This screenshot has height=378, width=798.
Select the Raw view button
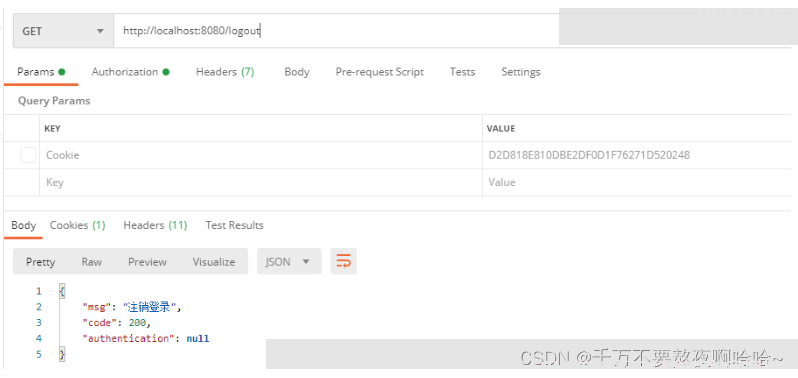click(92, 262)
